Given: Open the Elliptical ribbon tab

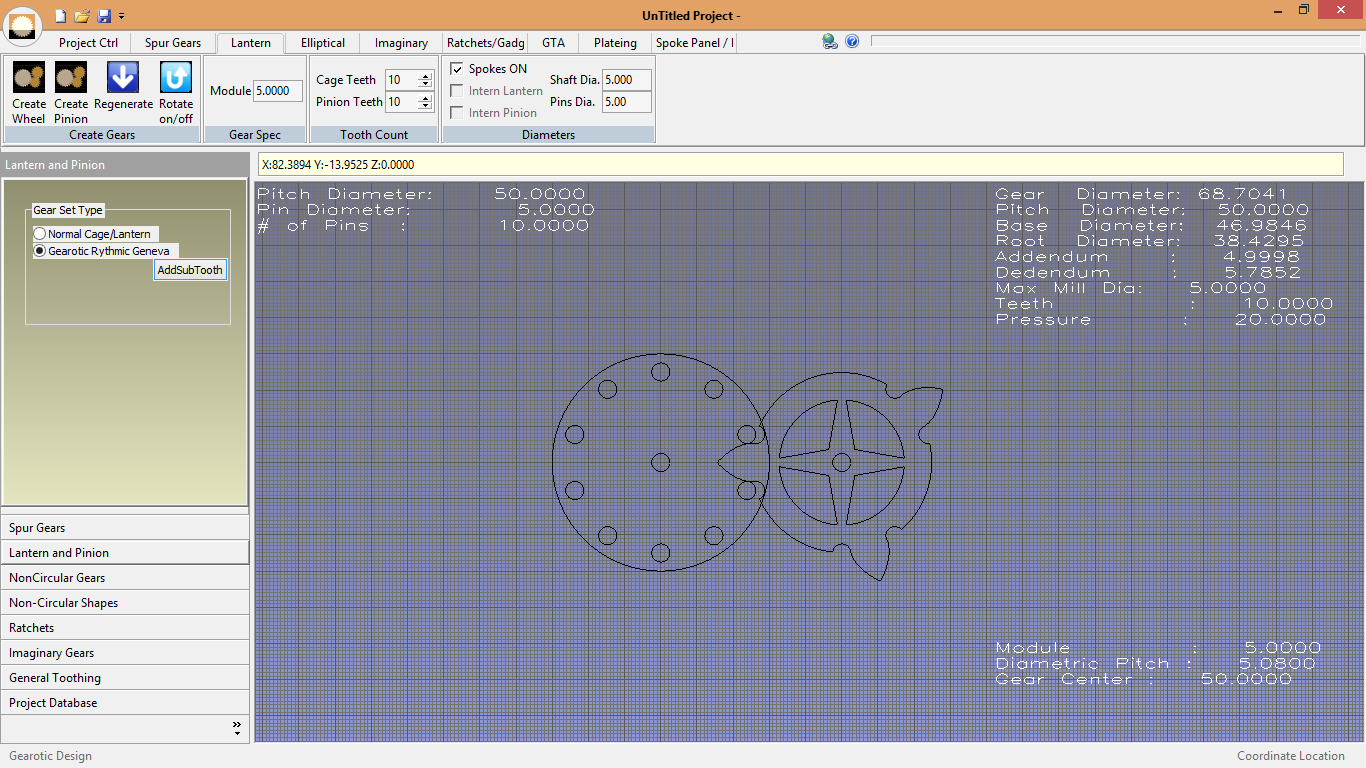Looking at the screenshot, I should 323,43.
